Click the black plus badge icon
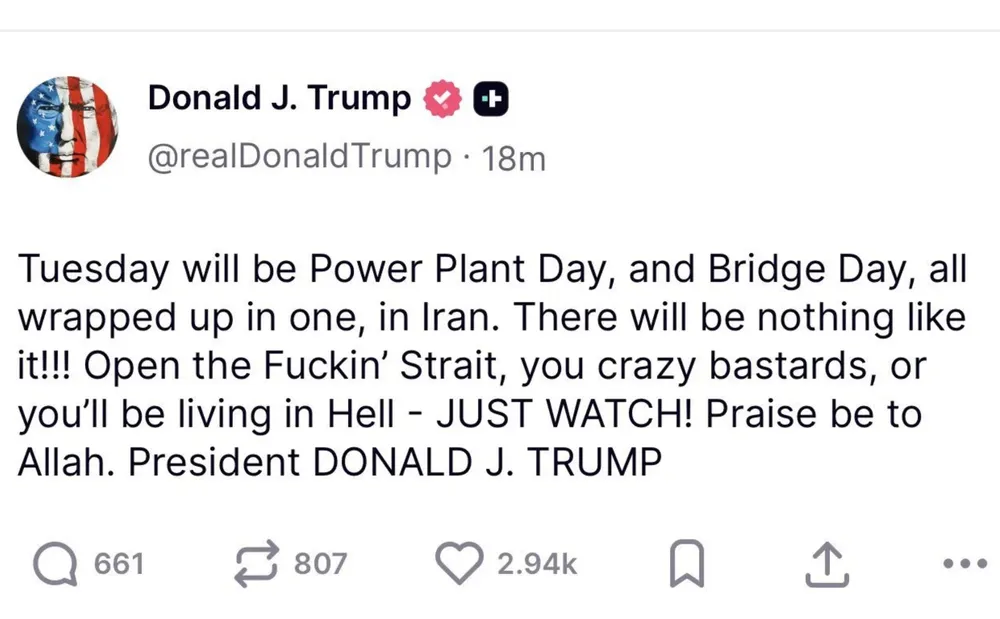Screen dimensions: 1000x619 click(x=489, y=100)
